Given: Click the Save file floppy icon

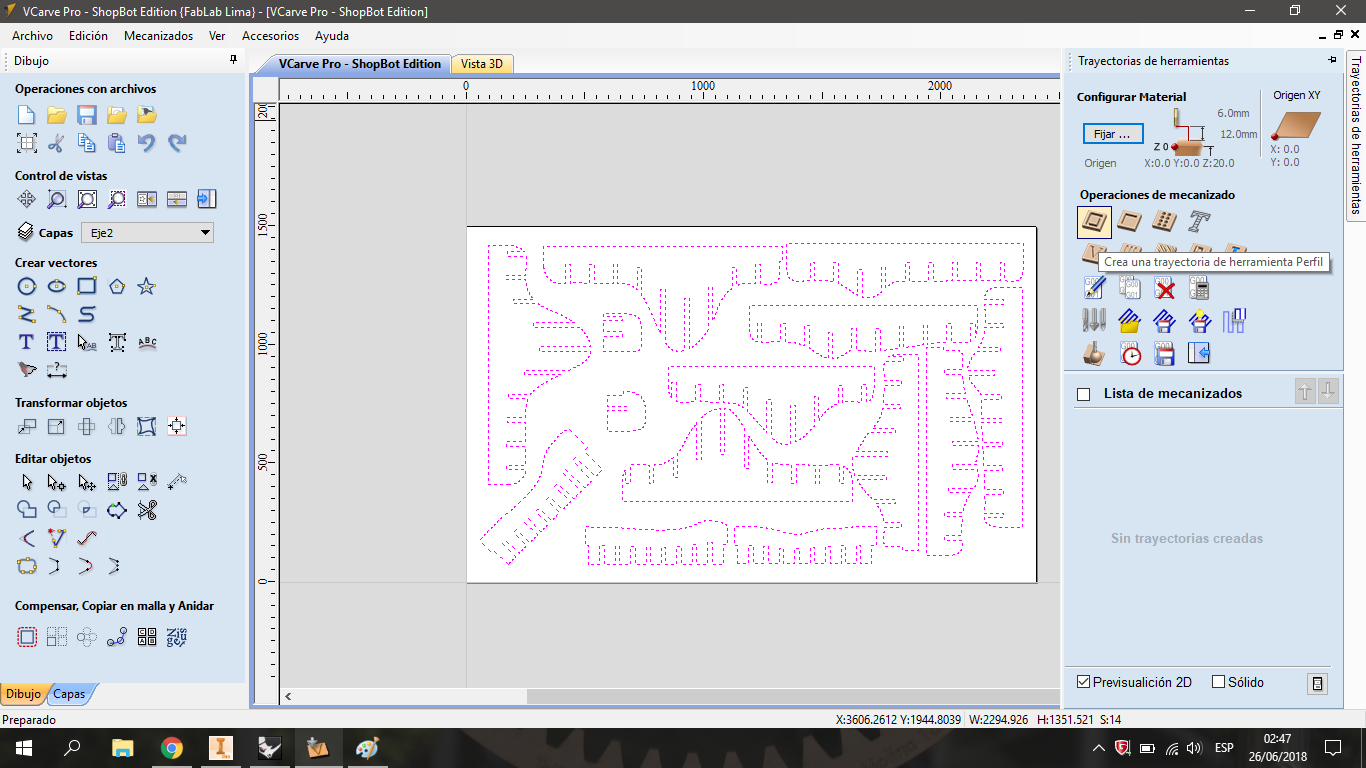Looking at the screenshot, I should 87,115.
